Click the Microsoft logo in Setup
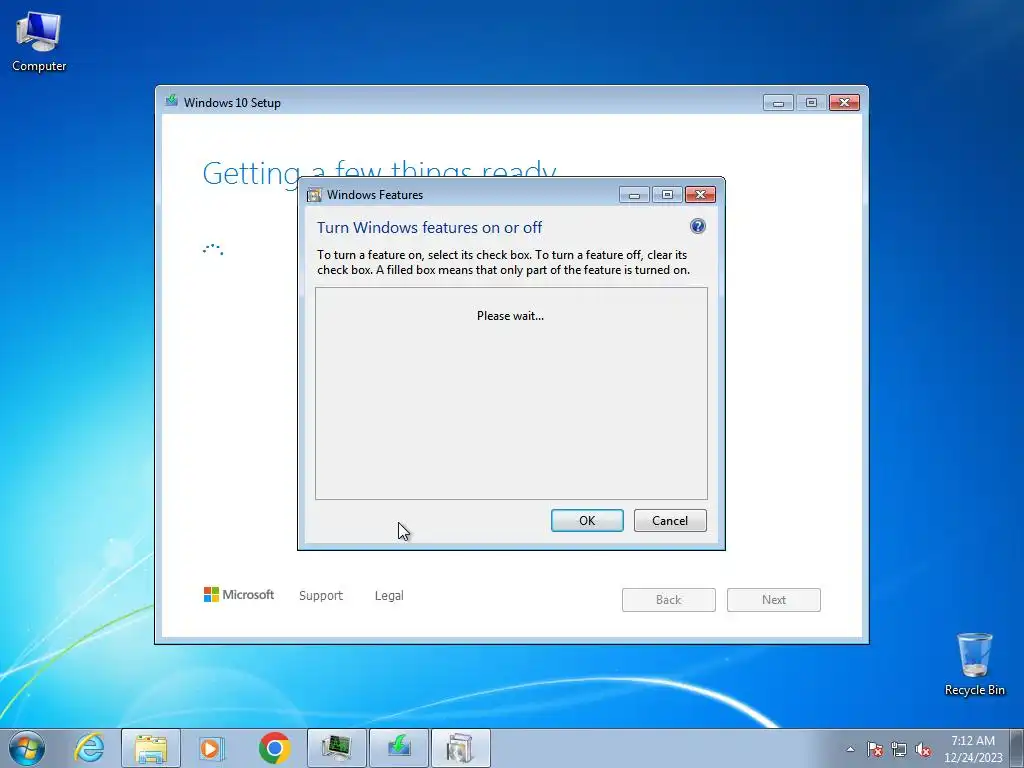This screenshot has height=768, width=1024. [x=239, y=594]
